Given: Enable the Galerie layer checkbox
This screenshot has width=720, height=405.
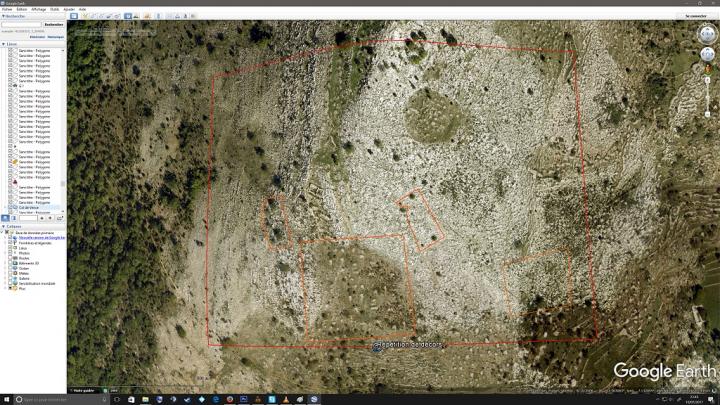Looking at the screenshot, I should pyautogui.click(x=10, y=278).
